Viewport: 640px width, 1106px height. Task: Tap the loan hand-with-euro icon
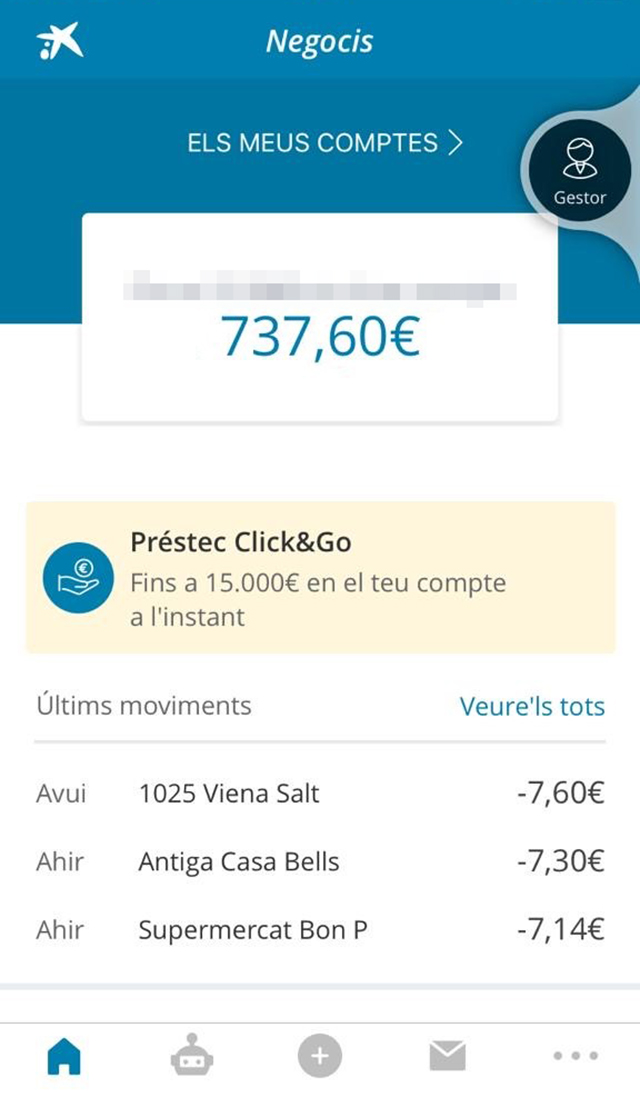click(x=78, y=577)
